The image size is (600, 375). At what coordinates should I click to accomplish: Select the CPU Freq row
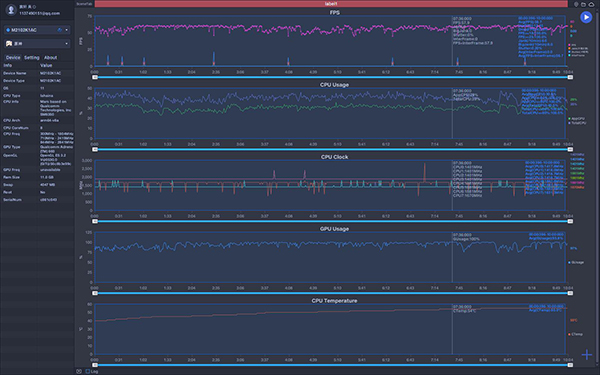[37, 138]
